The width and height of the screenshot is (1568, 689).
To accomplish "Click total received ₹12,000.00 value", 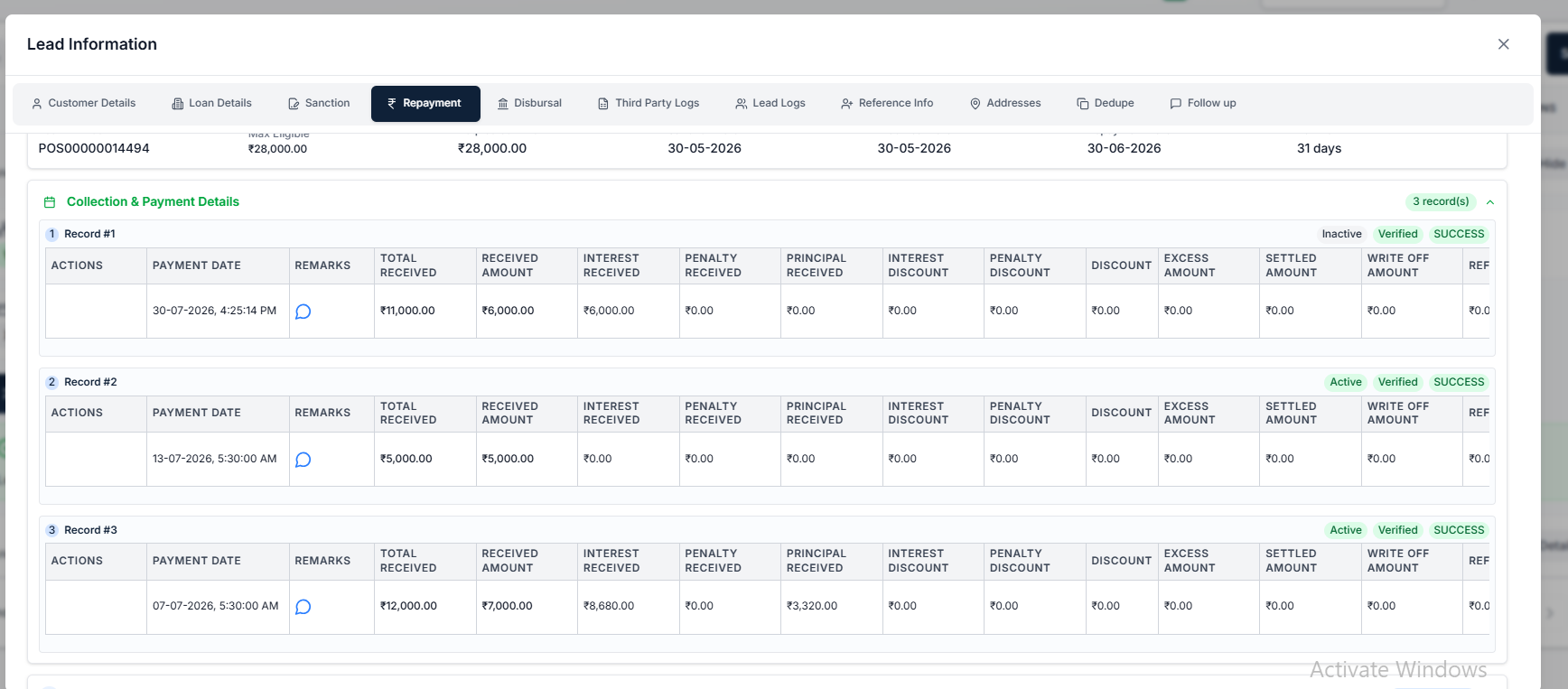I will point(408,606).
